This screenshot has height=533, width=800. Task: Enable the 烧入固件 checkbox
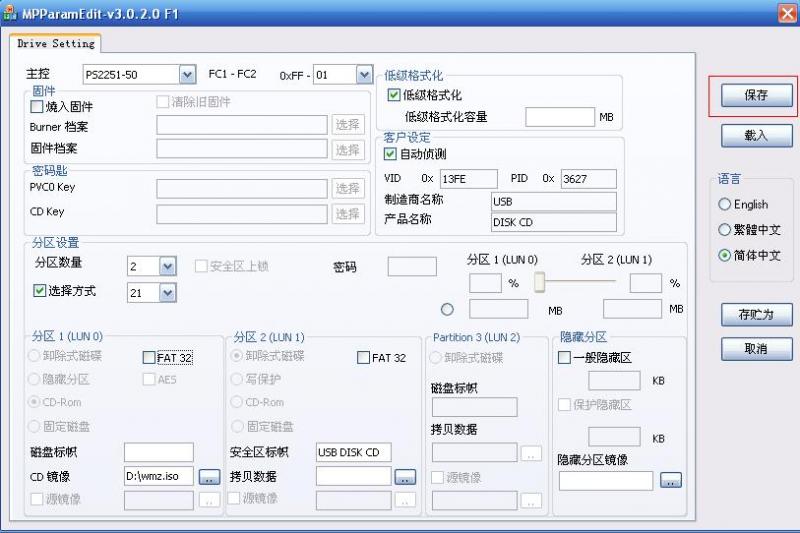click(x=38, y=106)
